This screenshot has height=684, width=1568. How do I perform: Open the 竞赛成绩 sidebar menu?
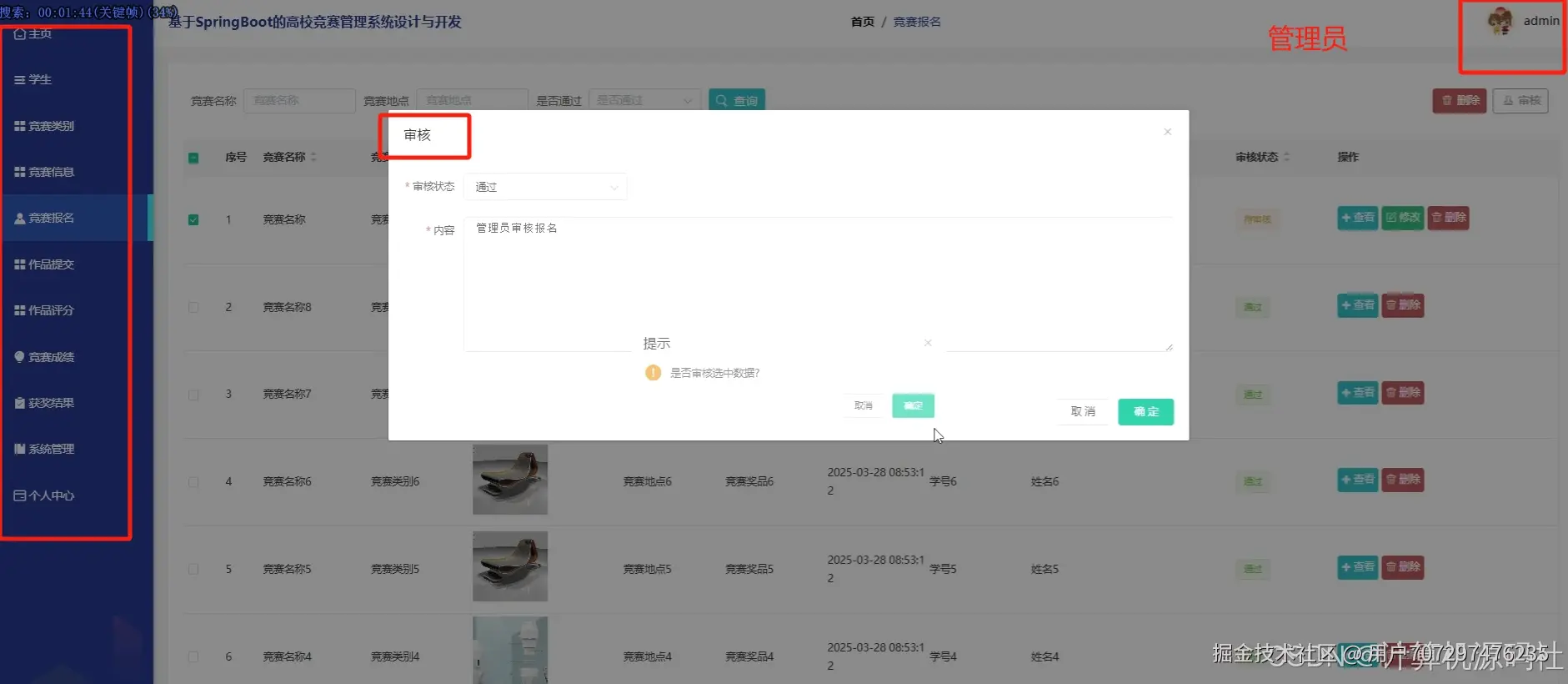coord(44,357)
